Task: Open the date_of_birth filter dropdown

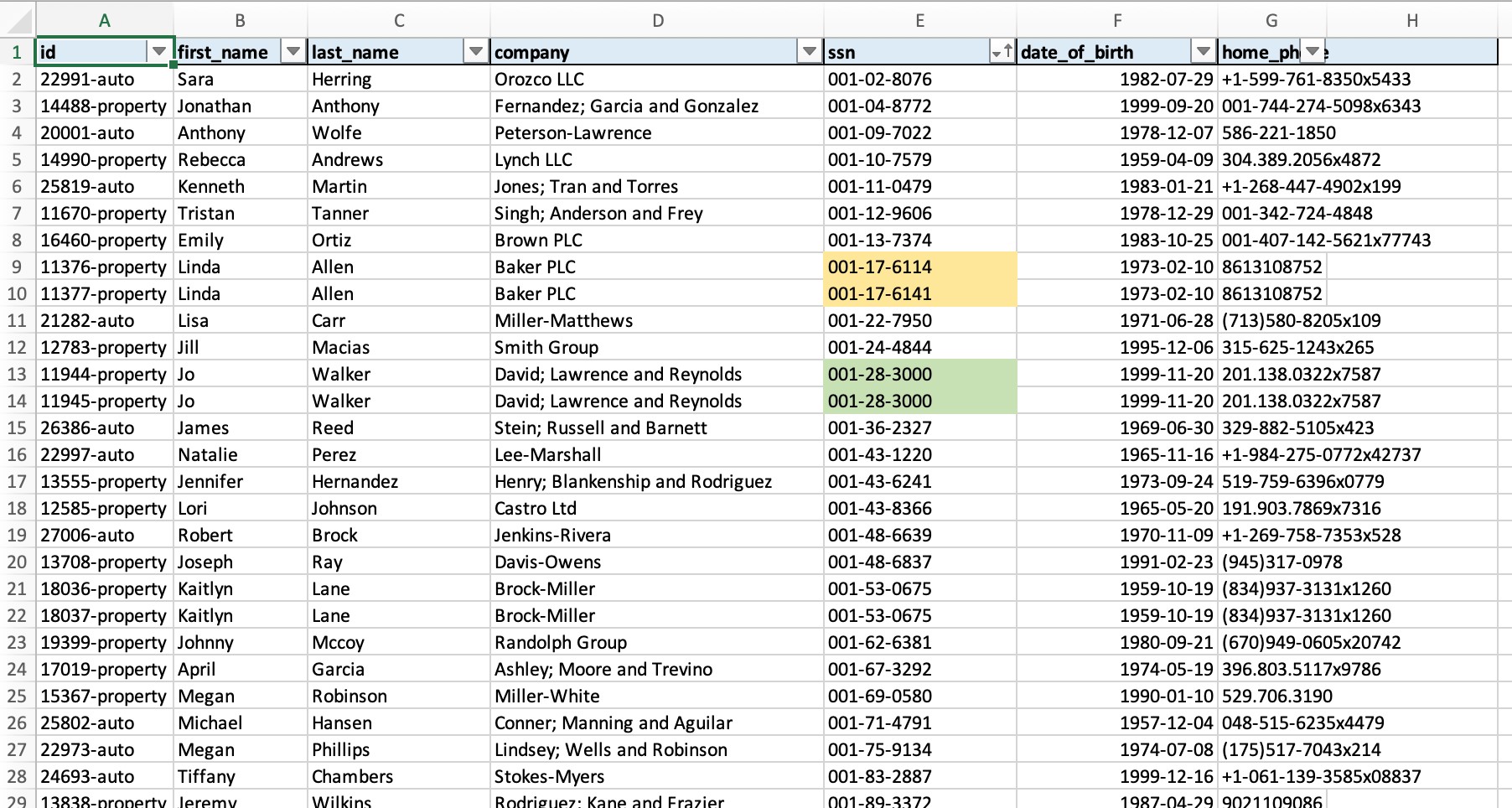Action: tap(1203, 52)
